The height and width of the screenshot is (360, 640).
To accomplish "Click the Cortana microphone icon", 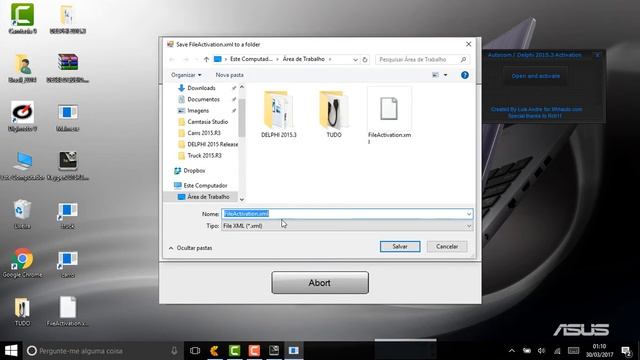I will 174,351.
